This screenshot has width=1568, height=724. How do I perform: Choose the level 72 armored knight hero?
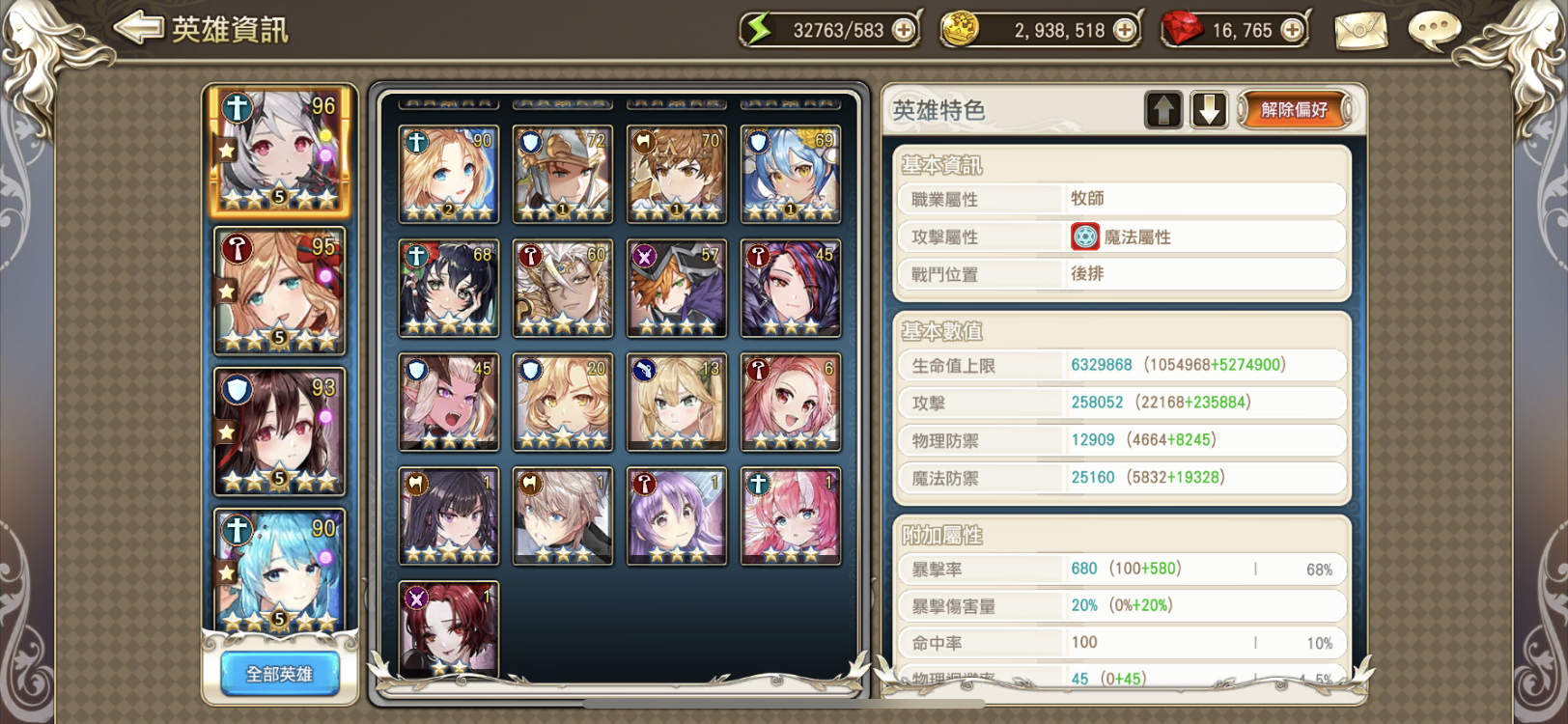(563, 174)
